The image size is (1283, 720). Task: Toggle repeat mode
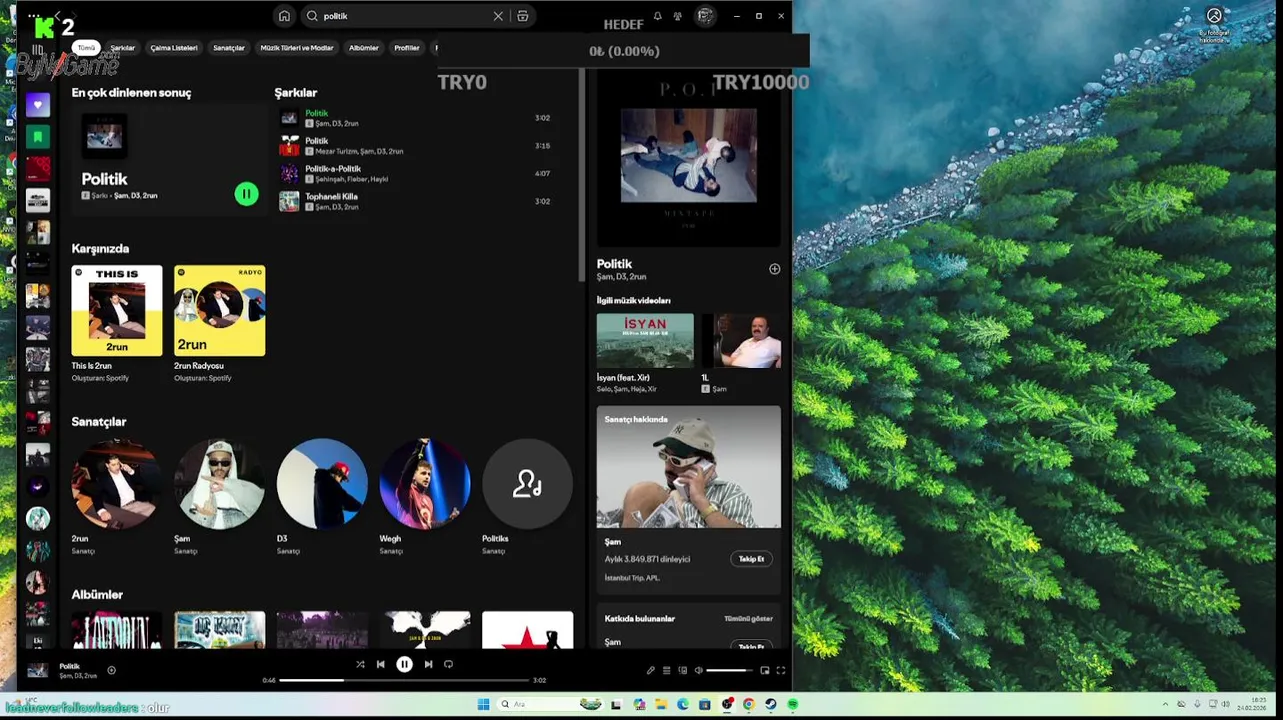coord(449,664)
